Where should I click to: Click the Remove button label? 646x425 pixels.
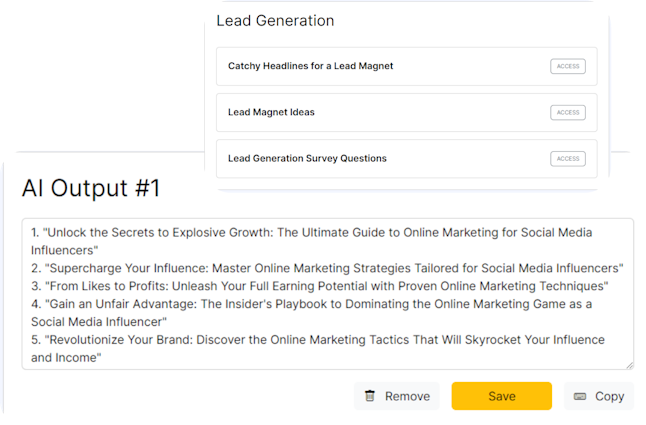407,396
